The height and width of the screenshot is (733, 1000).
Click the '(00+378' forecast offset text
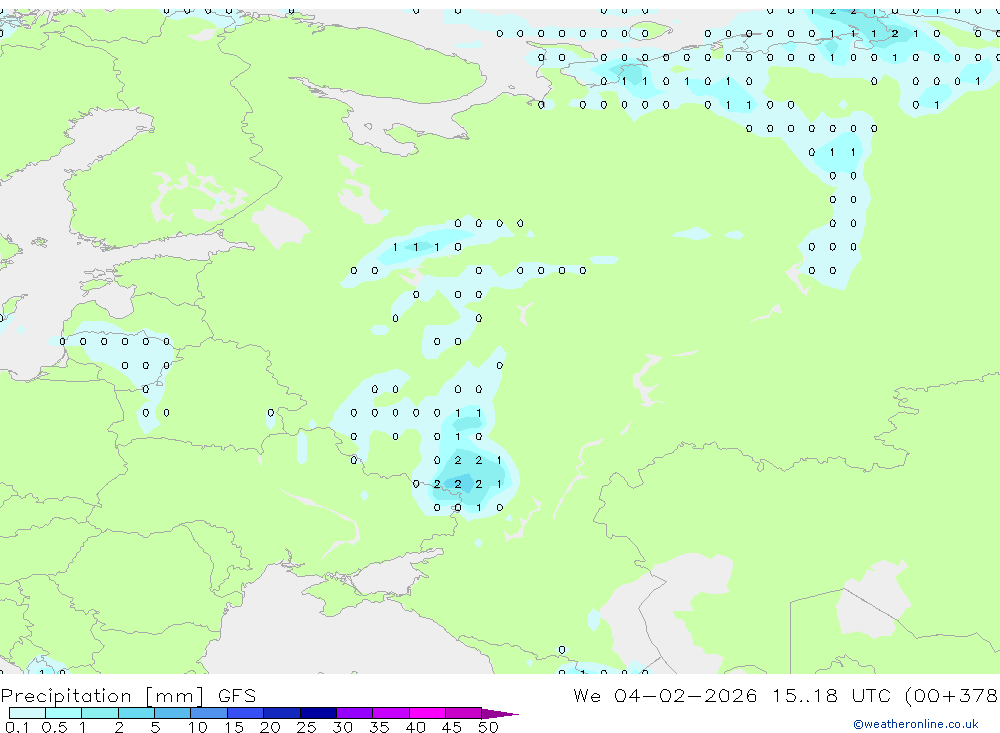(x=952, y=696)
